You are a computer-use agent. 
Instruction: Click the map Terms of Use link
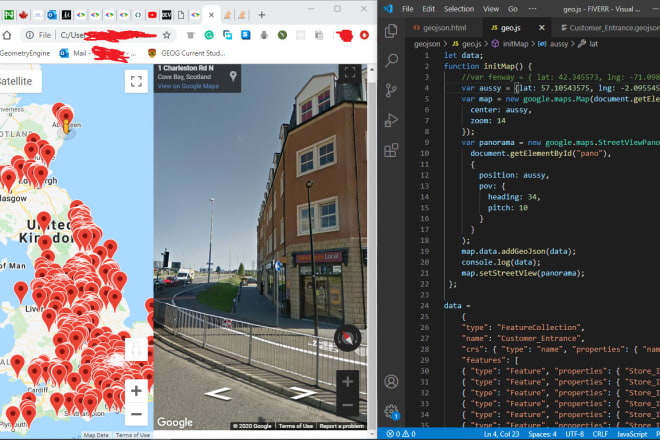(133, 435)
